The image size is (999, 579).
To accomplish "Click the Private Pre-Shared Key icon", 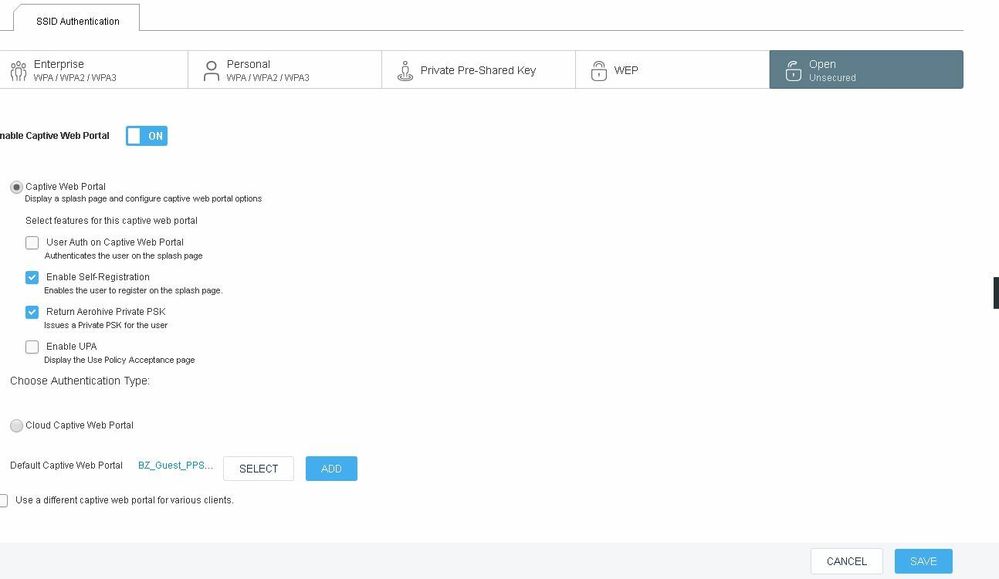I will click(404, 70).
